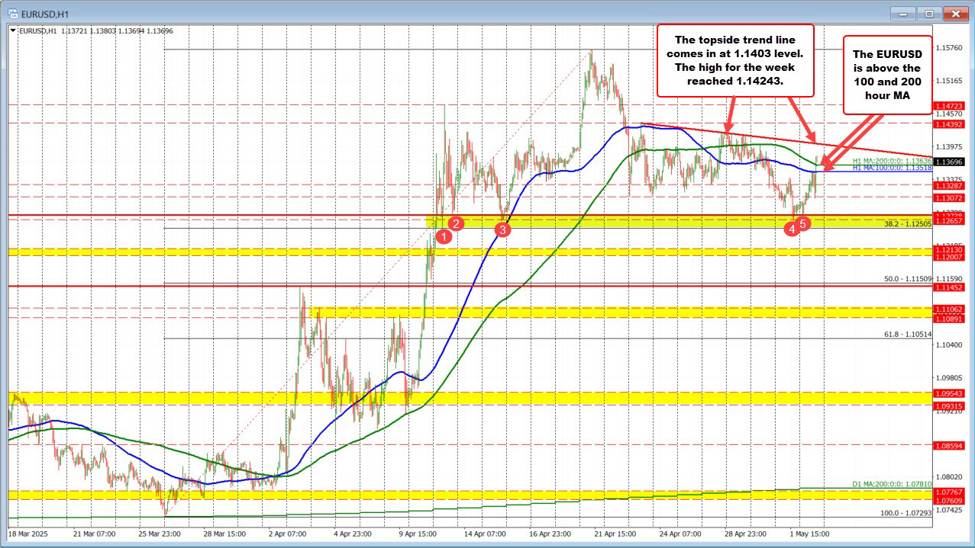The width and height of the screenshot is (975, 548).
Task: Minimize the EURUSD,H1 chart window
Action: coord(903,12)
